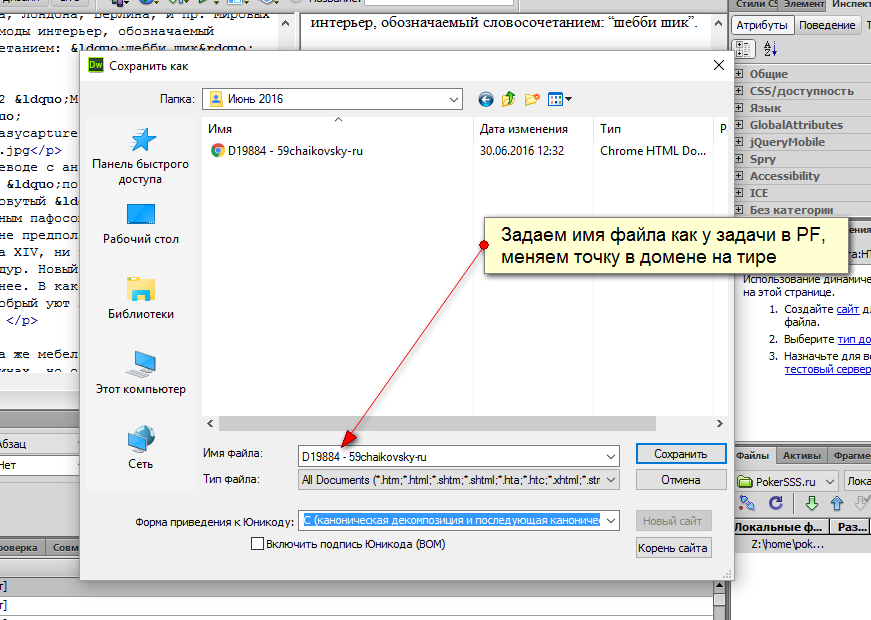Create a new folder in the dialog
This screenshot has width=871, height=620.
(532, 99)
